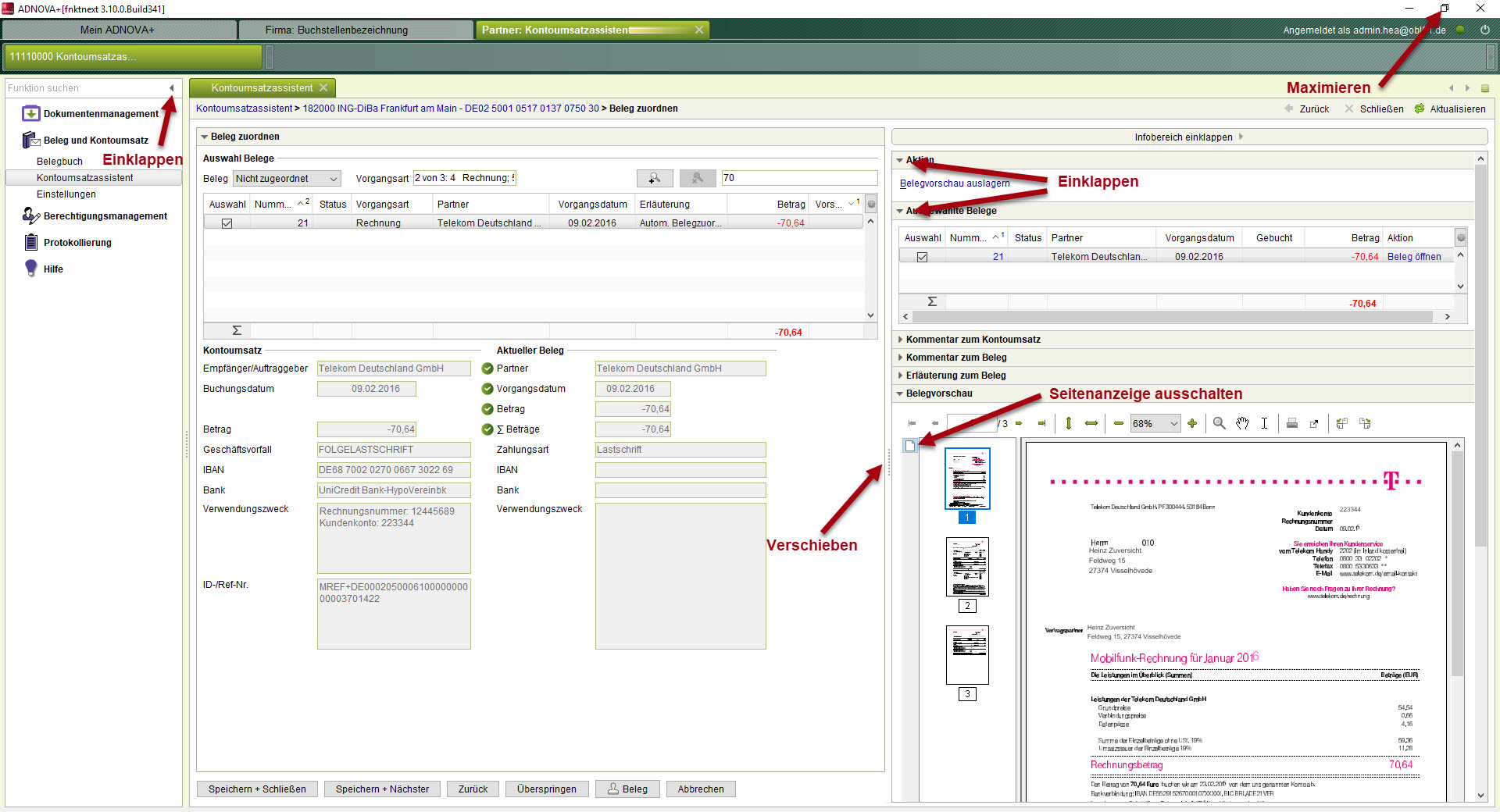Go to first page in Belegvorschau
1500x812 pixels.
click(x=912, y=423)
